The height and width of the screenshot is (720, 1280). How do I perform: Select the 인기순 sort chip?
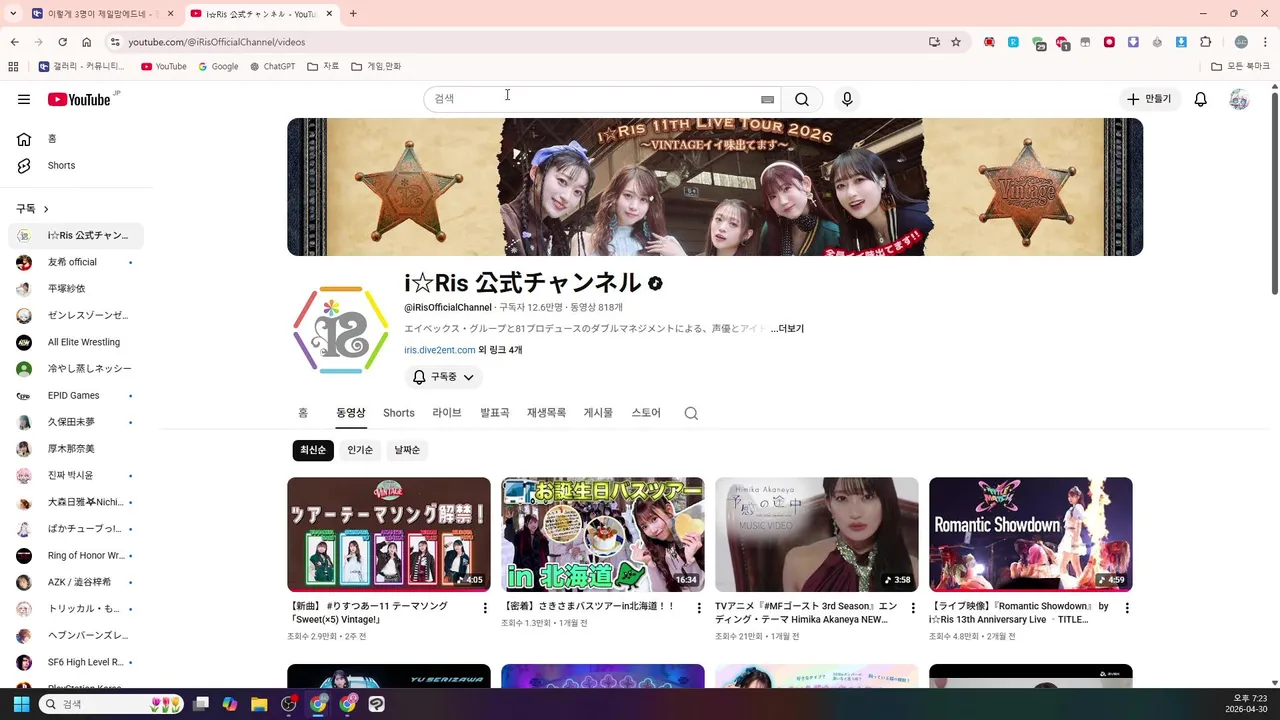(x=360, y=450)
